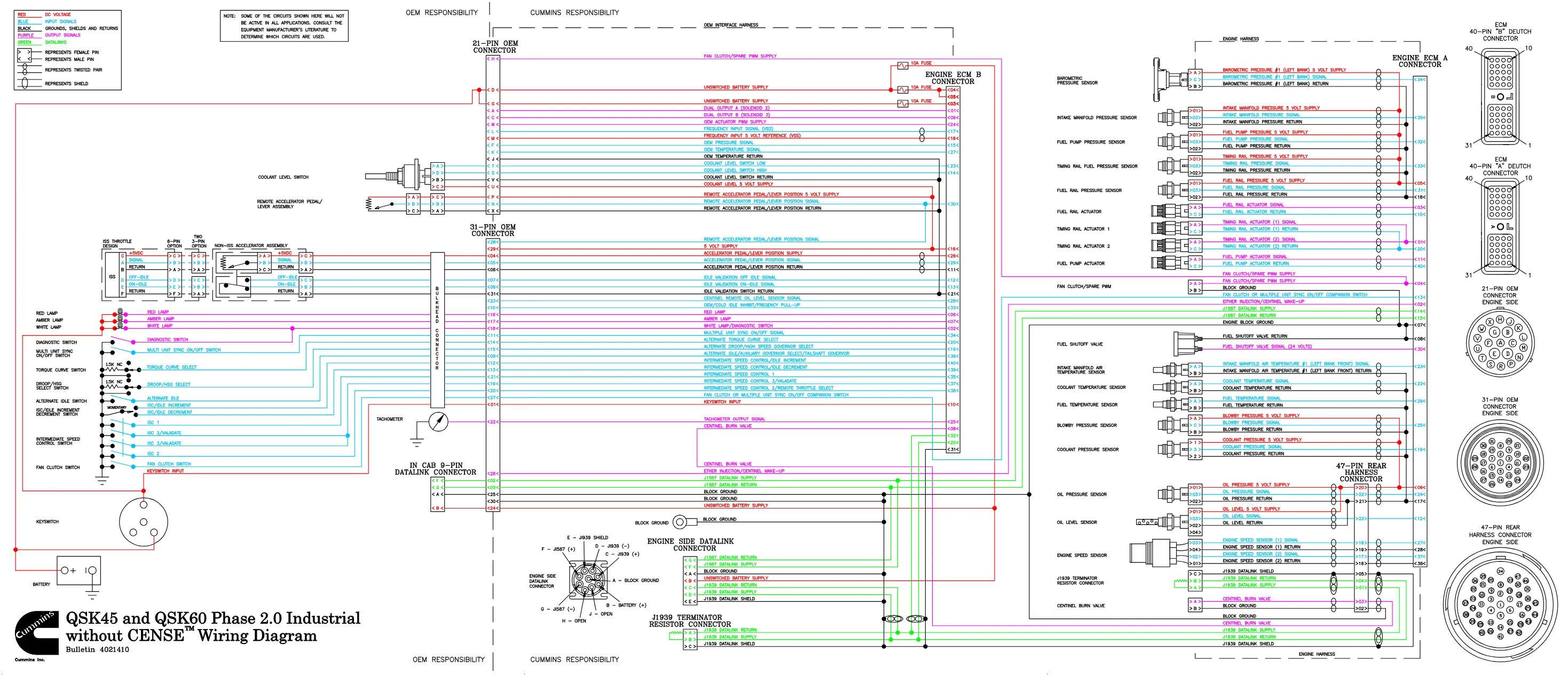1568x676 pixels.
Task: Click the "ALTERNATE IDLE SWITCH" label
Action: (61, 401)
